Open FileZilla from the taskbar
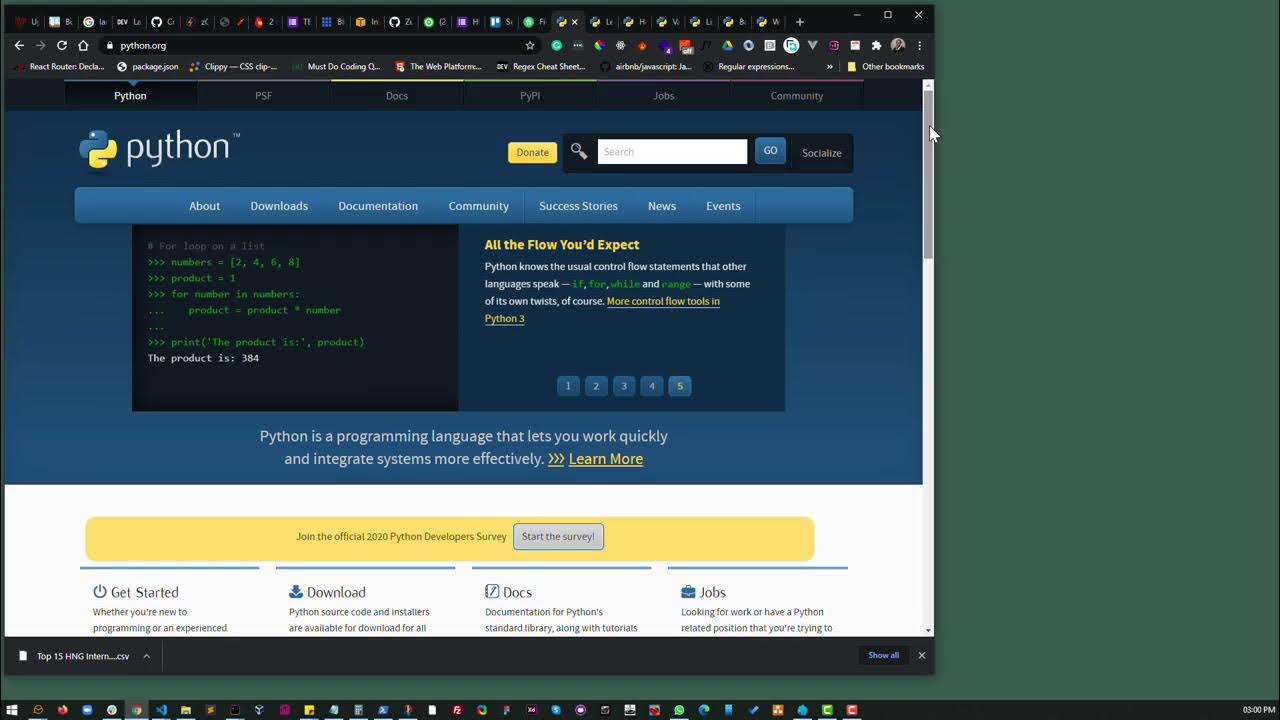The width and height of the screenshot is (1280, 720). (x=457, y=710)
